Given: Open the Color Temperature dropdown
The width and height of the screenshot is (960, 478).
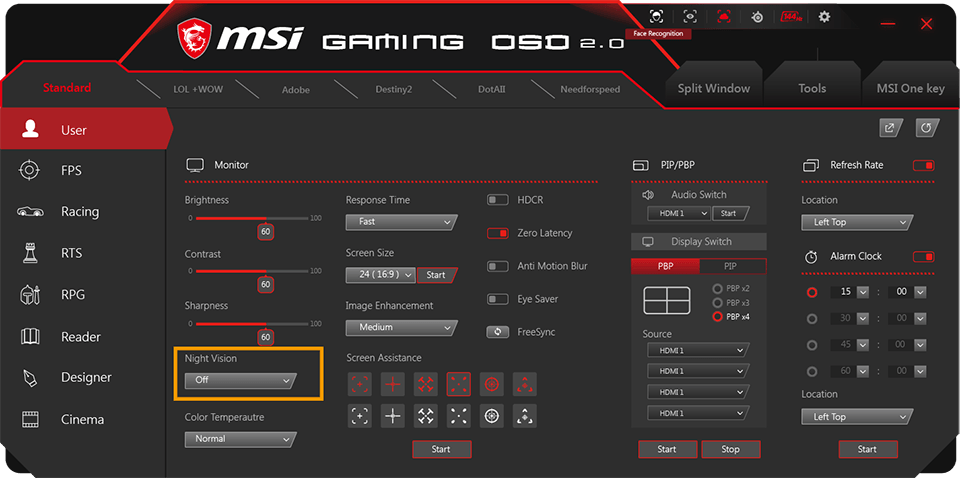Looking at the screenshot, I should [241, 439].
